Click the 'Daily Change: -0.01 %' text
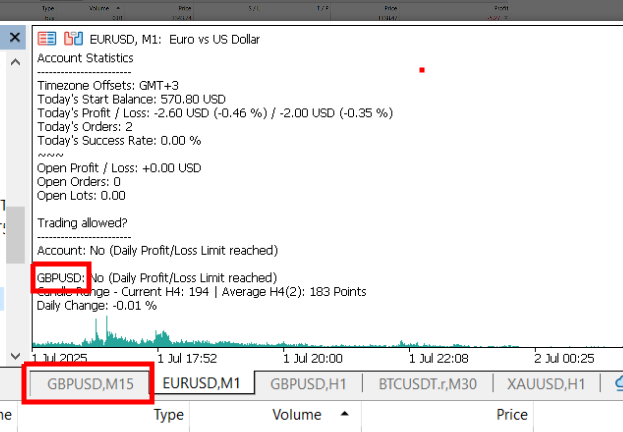This screenshot has width=623, height=432. click(97, 306)
